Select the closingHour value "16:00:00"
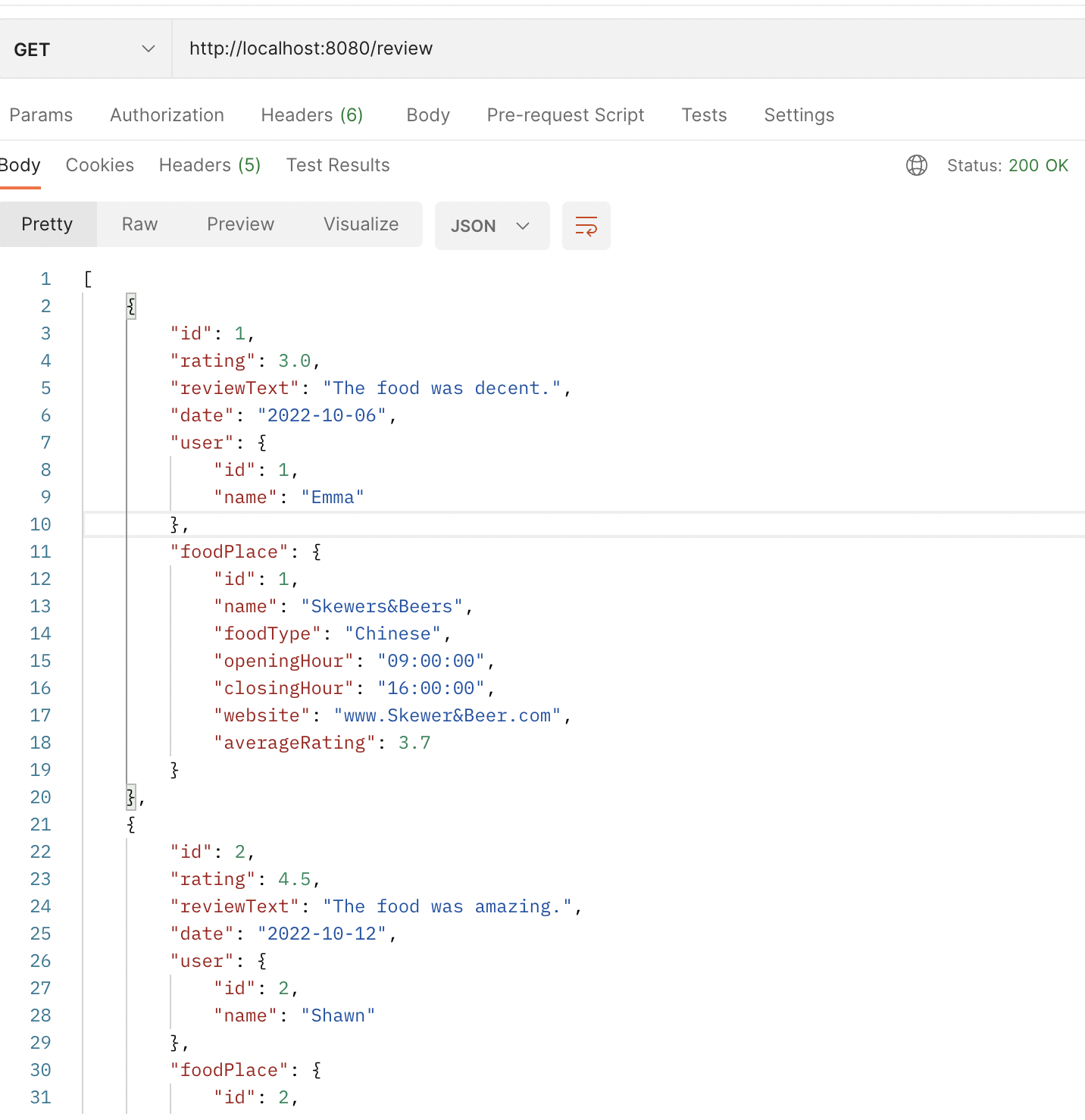The height and width of the screenshot is (1120, 1085). 431,688
